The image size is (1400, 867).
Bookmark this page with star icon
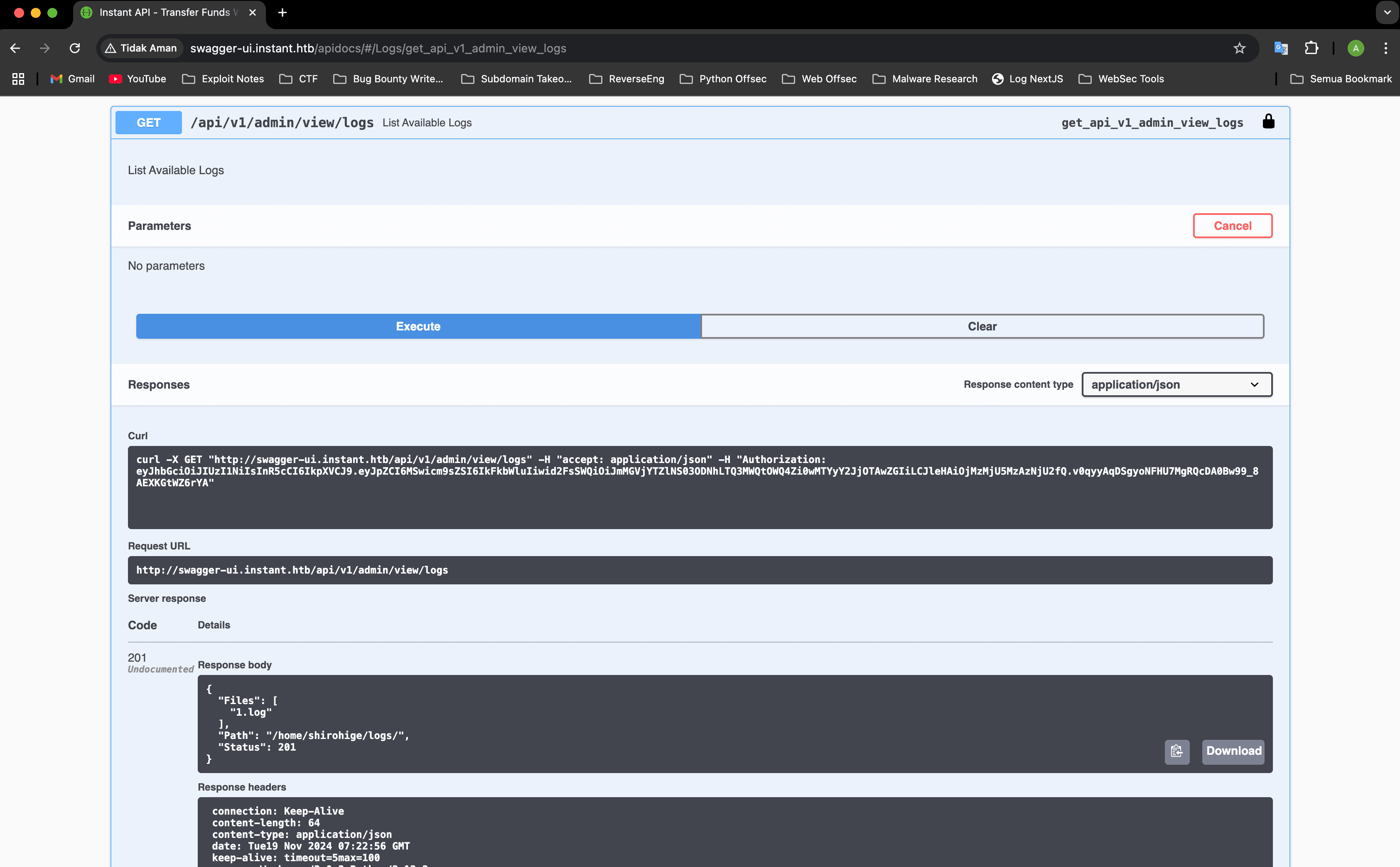click(x=1240, y=48)
